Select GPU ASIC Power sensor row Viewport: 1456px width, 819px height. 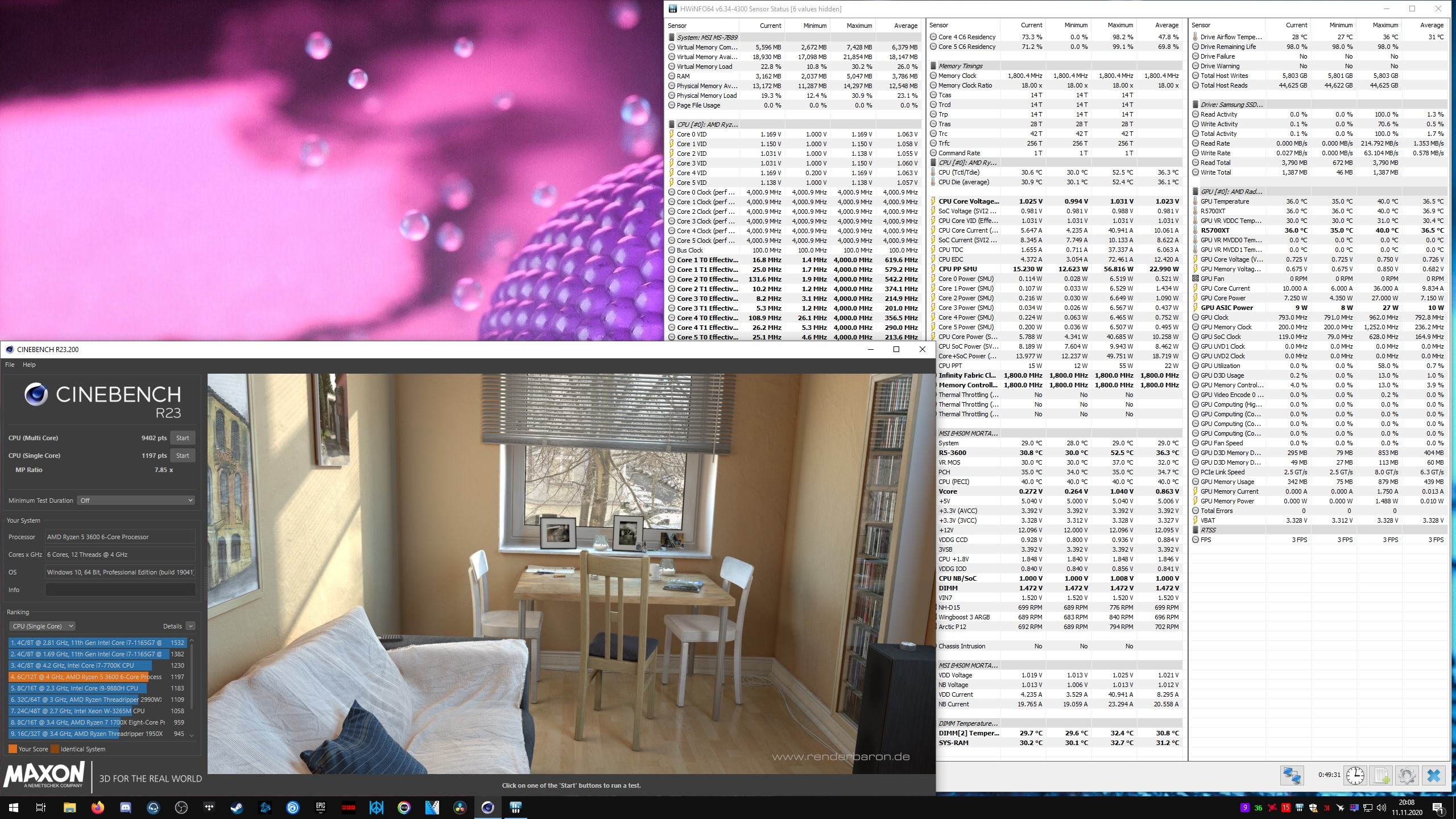(x=1319, y=308)
